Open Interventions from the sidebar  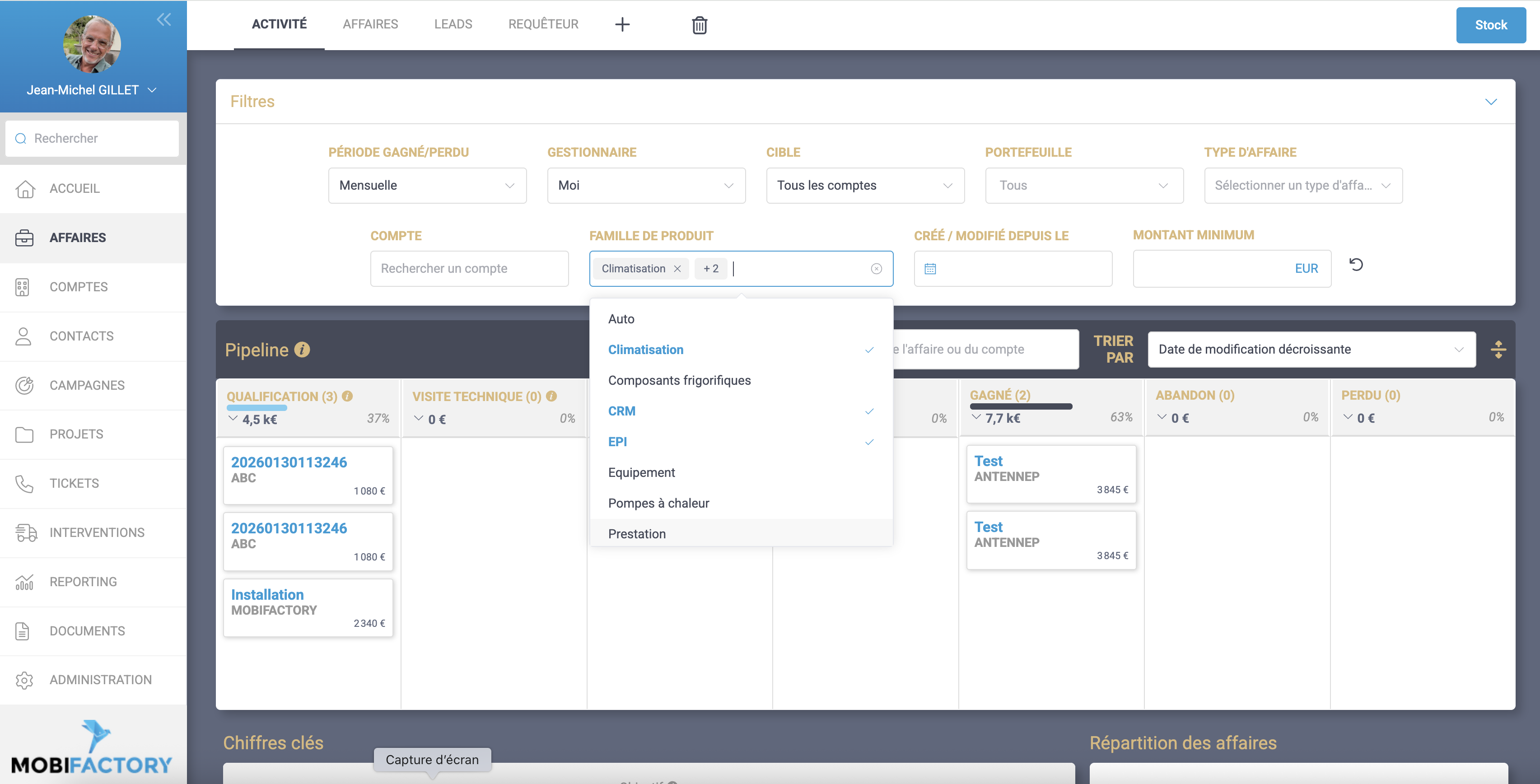(97, 532)
